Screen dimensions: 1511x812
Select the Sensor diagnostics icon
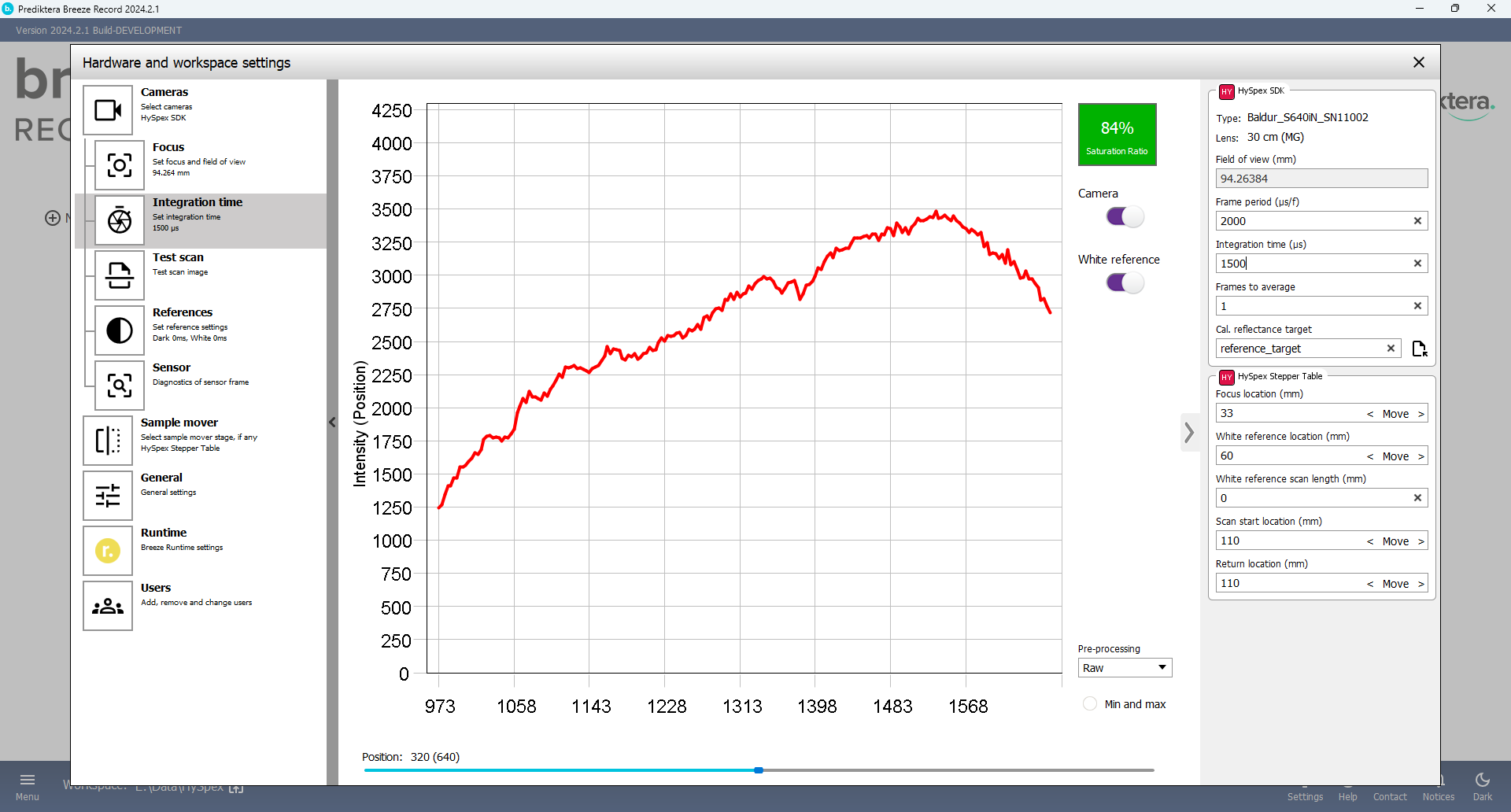tap(120, 386)
